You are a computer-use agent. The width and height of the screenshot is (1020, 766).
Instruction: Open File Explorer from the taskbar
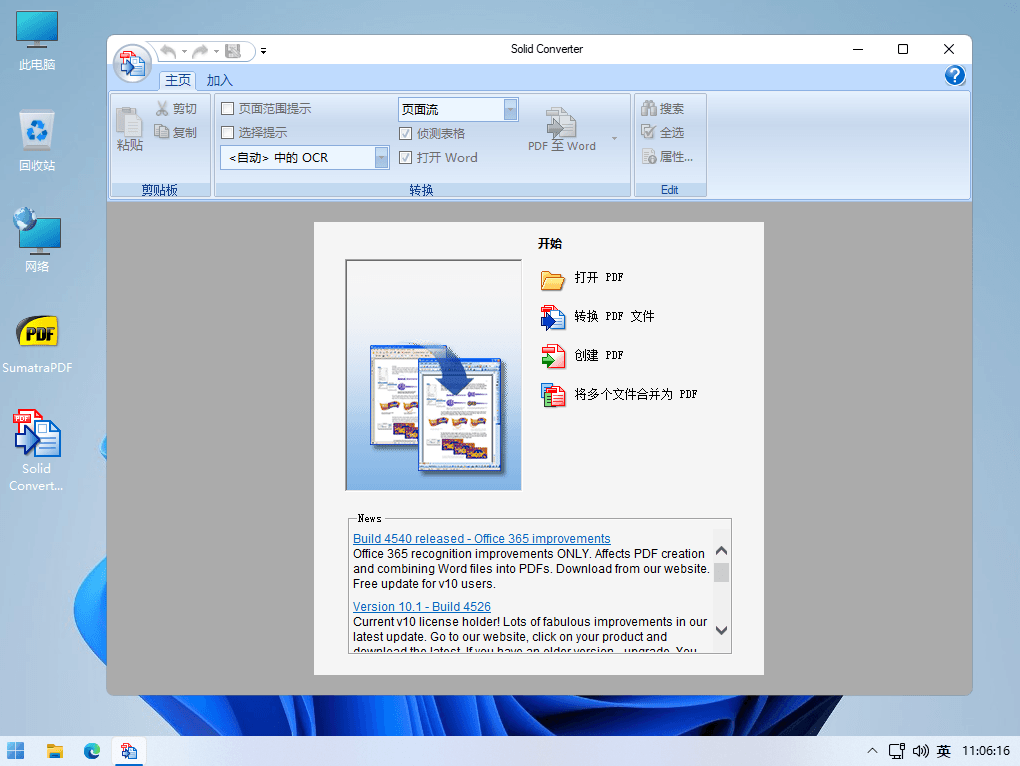pos(55,751)
